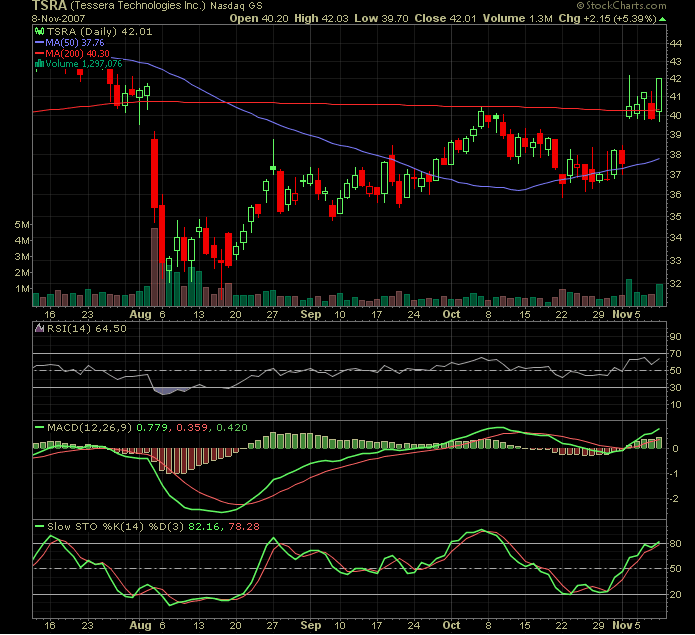Click the 'Low 39.70' value
Viewport: 695px width, 635px height.
381,19
